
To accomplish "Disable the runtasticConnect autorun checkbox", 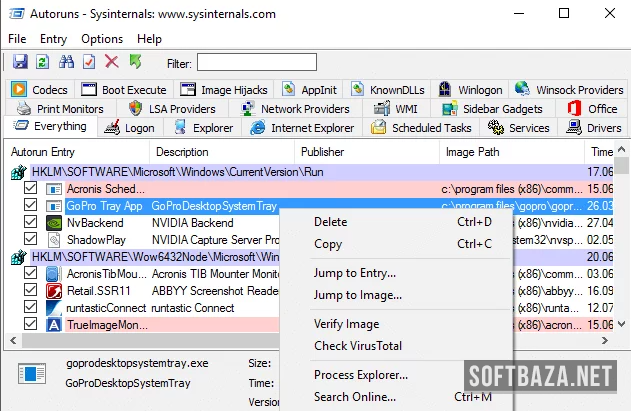I will click(x=30, y=308).
